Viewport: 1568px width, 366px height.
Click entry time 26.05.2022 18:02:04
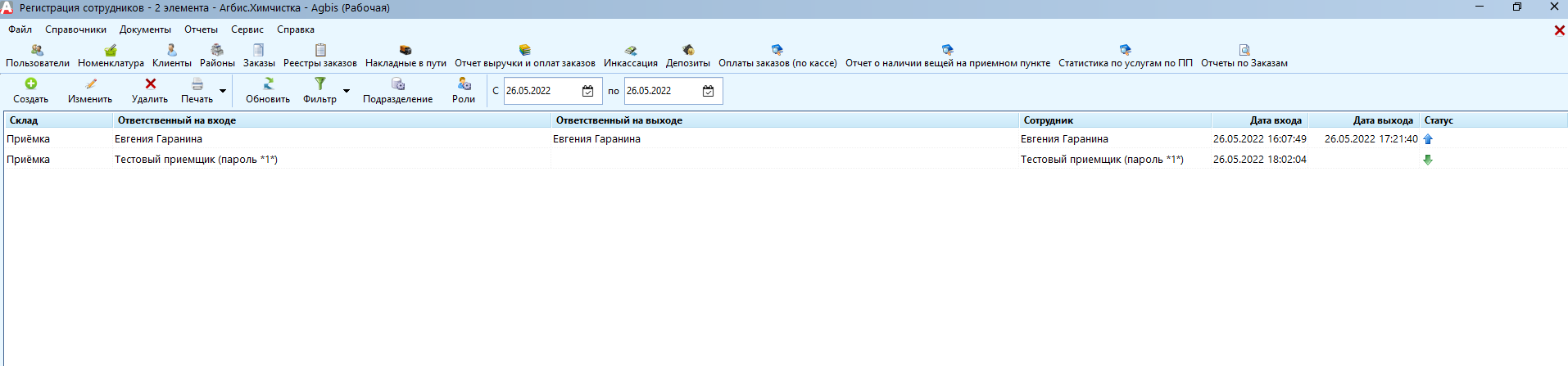pyautogui.click(x=1260, y=160)
